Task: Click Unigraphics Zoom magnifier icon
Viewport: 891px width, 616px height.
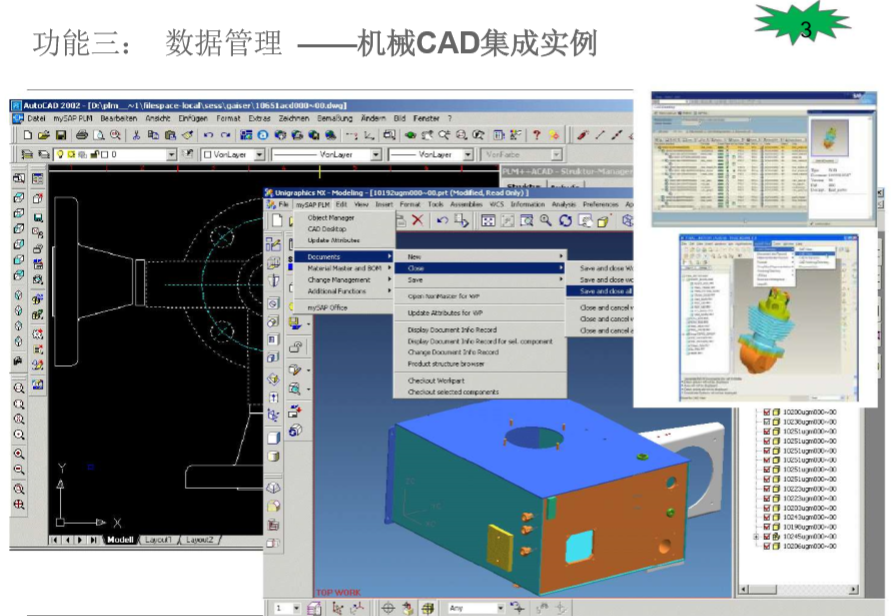Action: [546, 220]
